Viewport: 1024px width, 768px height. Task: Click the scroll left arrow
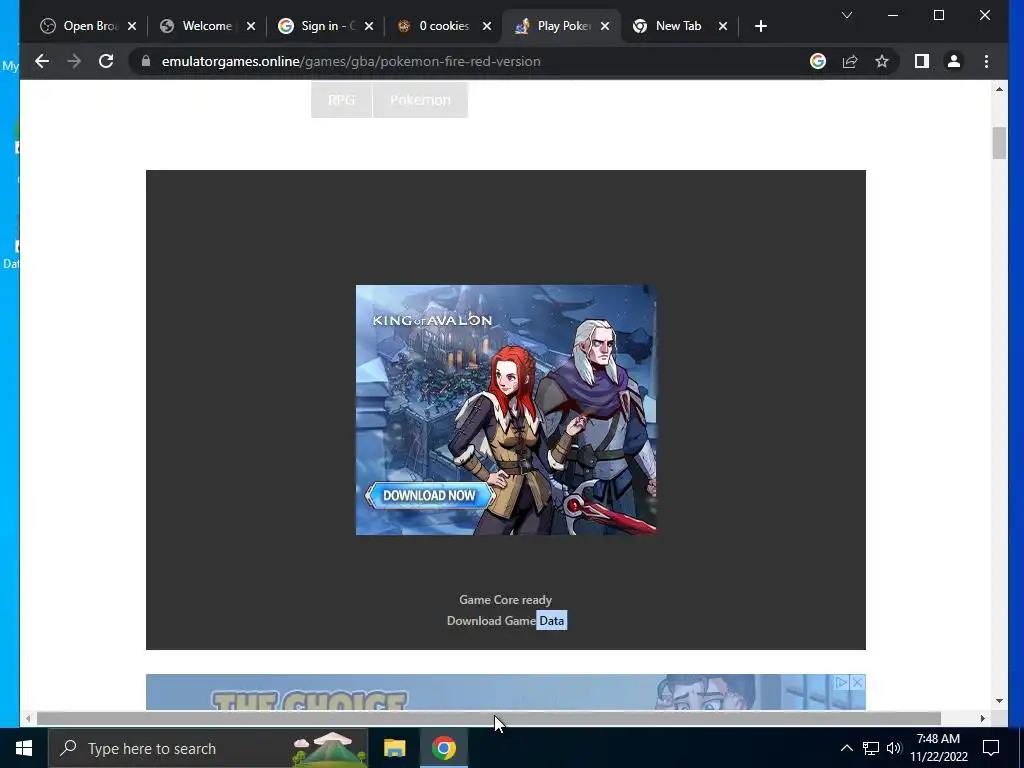(27, 718)
